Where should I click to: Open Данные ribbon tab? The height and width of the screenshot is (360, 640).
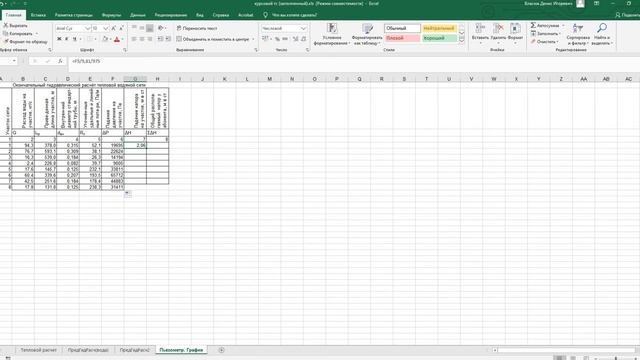138,15
